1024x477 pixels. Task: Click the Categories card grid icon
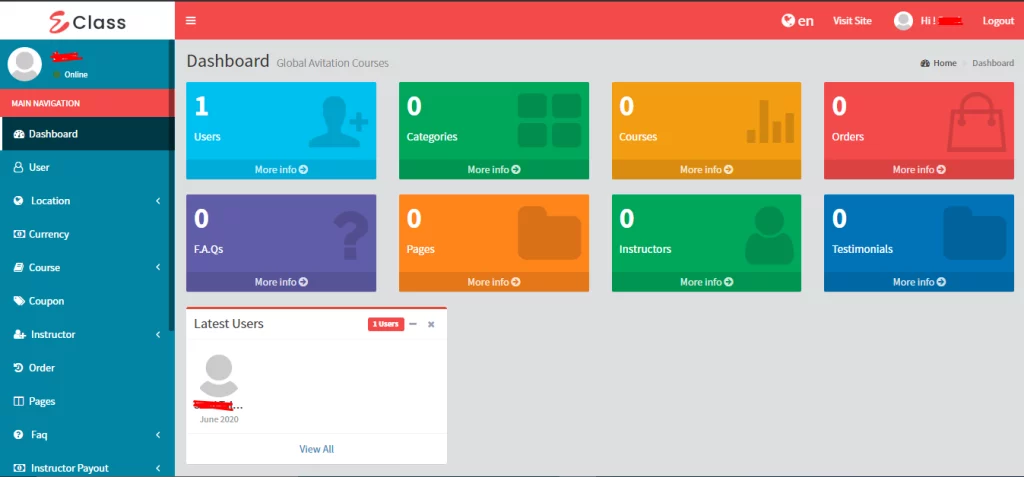coord(549,120)
